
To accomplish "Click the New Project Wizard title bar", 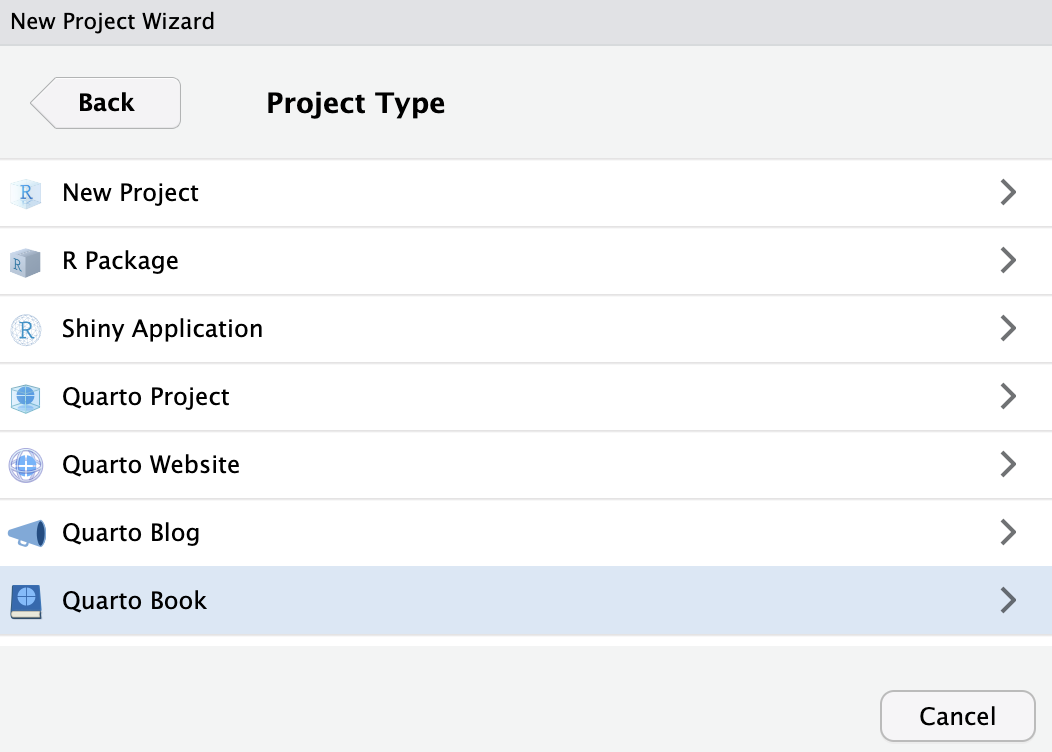I will click(526, 21).
